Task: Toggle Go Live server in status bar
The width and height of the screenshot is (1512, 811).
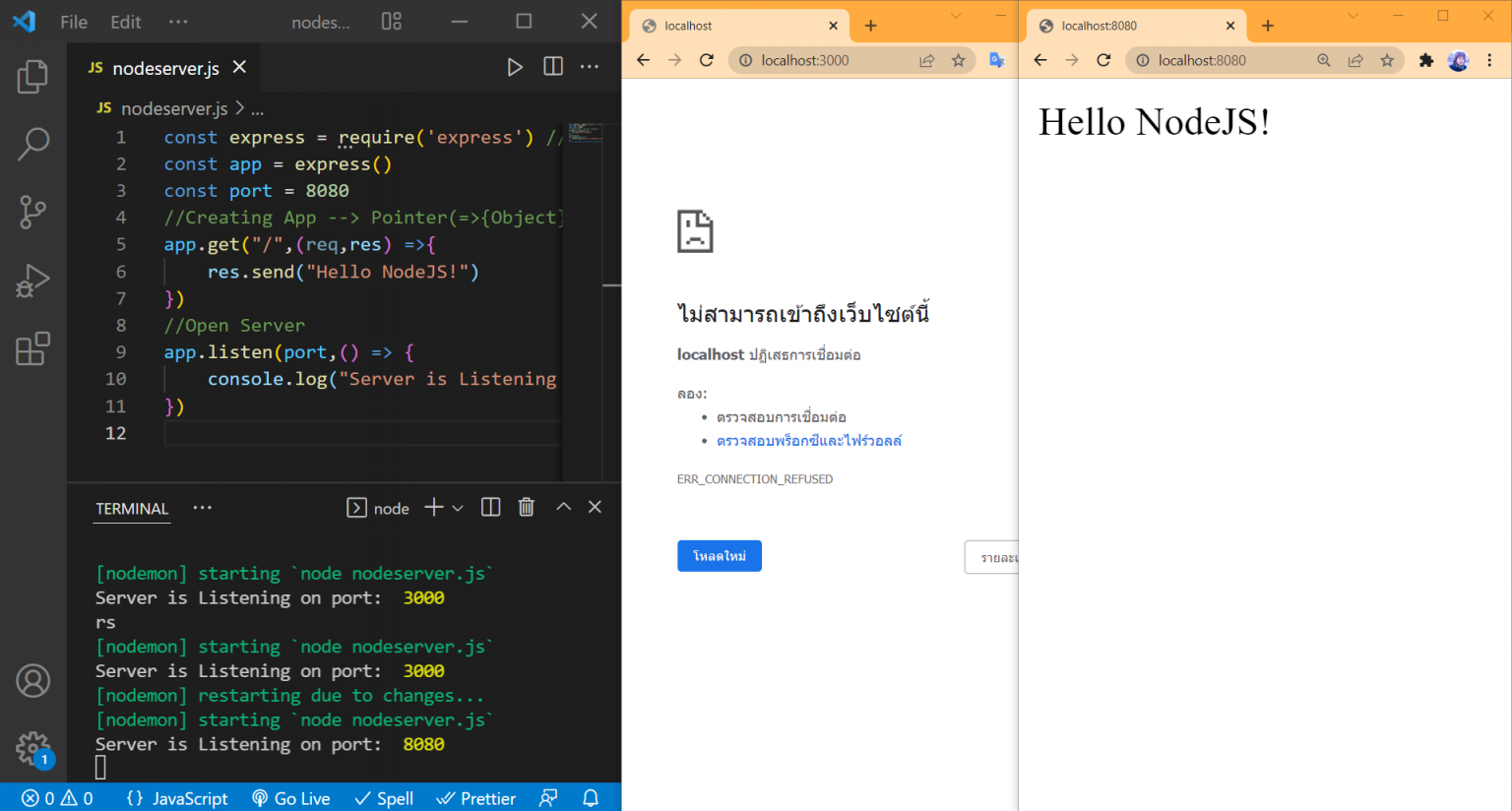Action: click(x=290, y=798)
